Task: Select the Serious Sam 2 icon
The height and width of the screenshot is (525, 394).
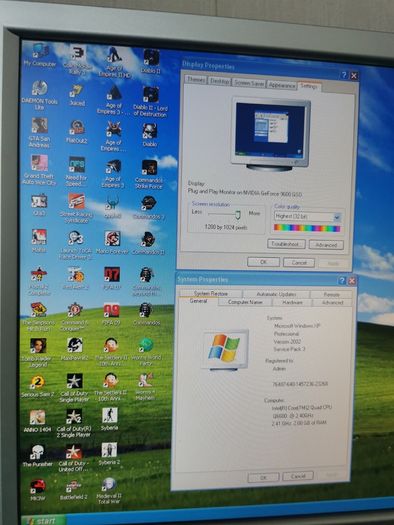Action: click(37, 387)
